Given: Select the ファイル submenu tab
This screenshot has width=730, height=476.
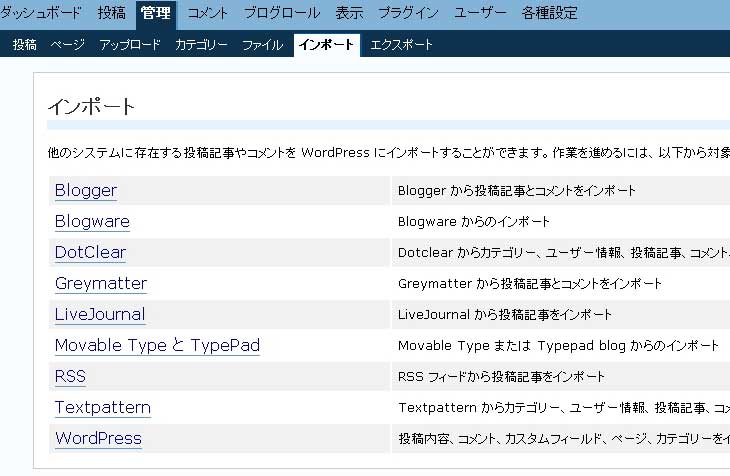Looking at the screenshot, I should pyautogui.click(x=263, y=45).
